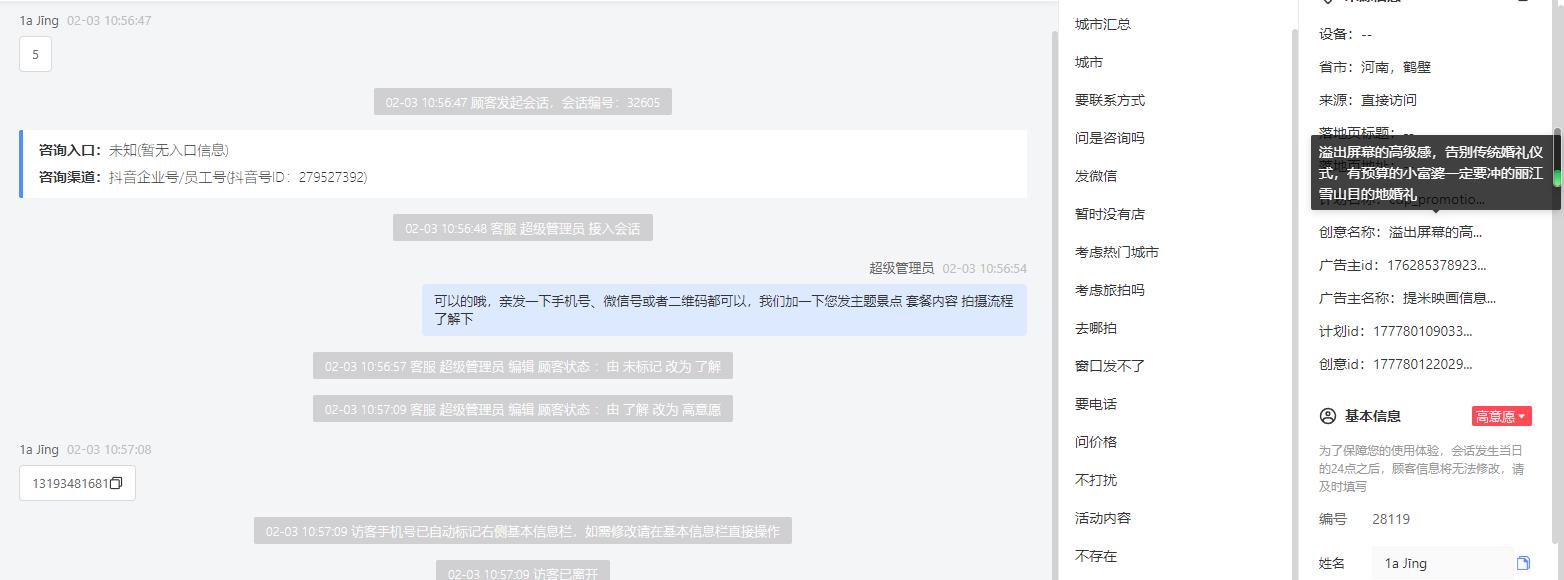Choose the 发微信 quick reply
The width and height of the screenshot is (1564, 580).
click(x=1096, y=176)
